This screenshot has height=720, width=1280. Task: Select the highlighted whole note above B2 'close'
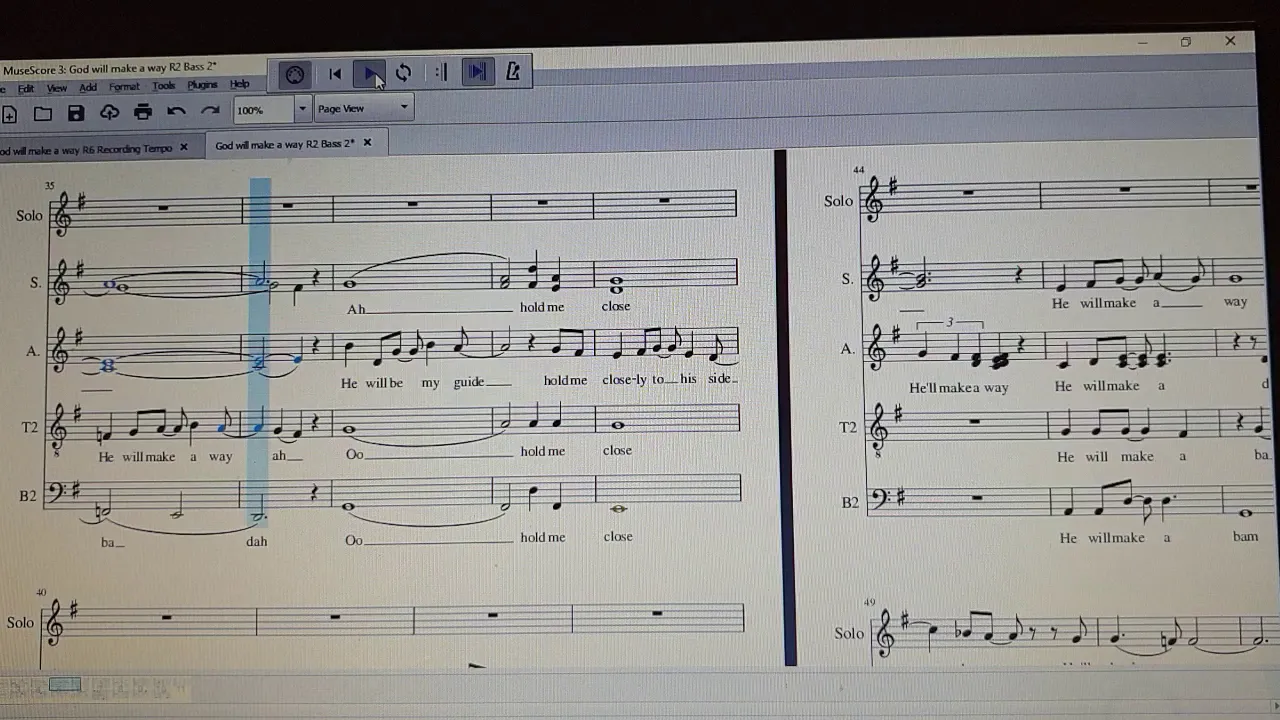tap(618, 509)
